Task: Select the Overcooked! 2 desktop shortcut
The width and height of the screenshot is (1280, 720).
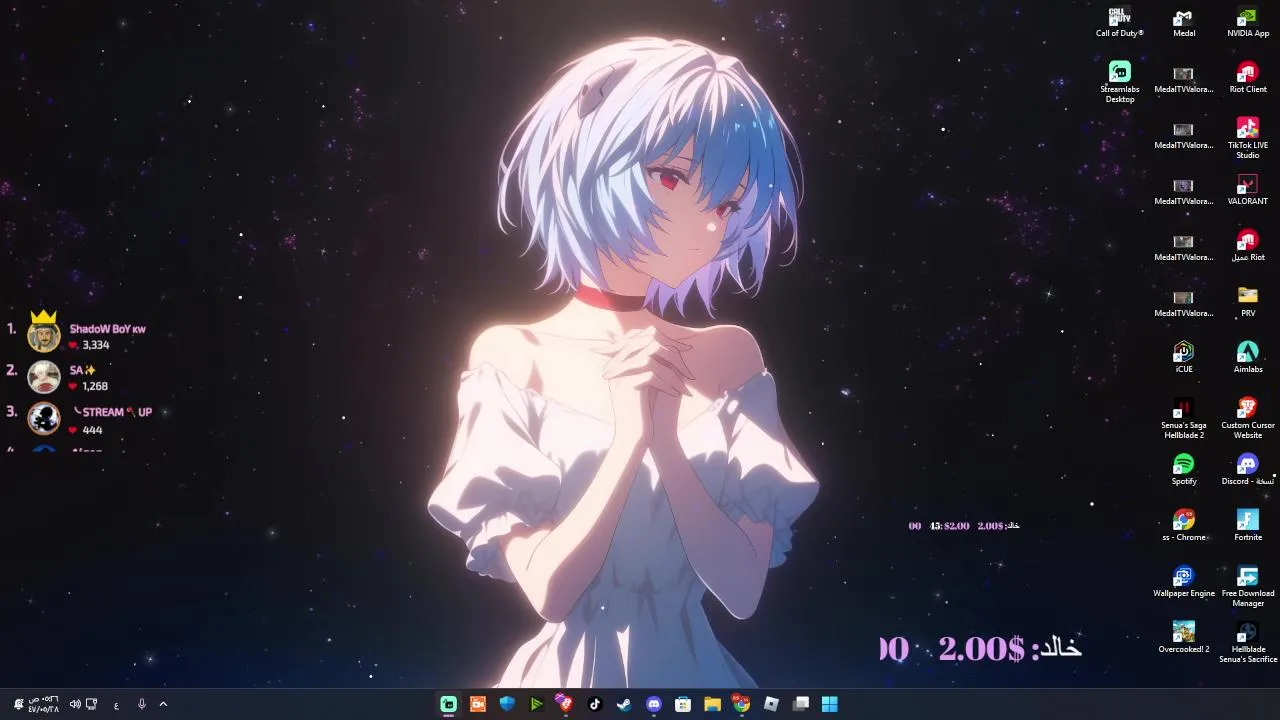Action: coord(1184,639)
